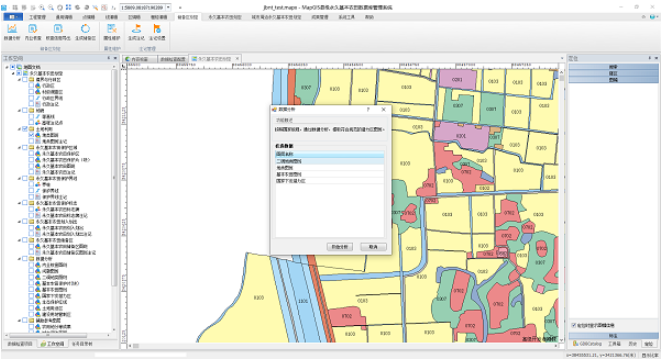Screen dimensions: 663x362
Task: Collapse the 土地利用 group
Action: coord(19,129)
